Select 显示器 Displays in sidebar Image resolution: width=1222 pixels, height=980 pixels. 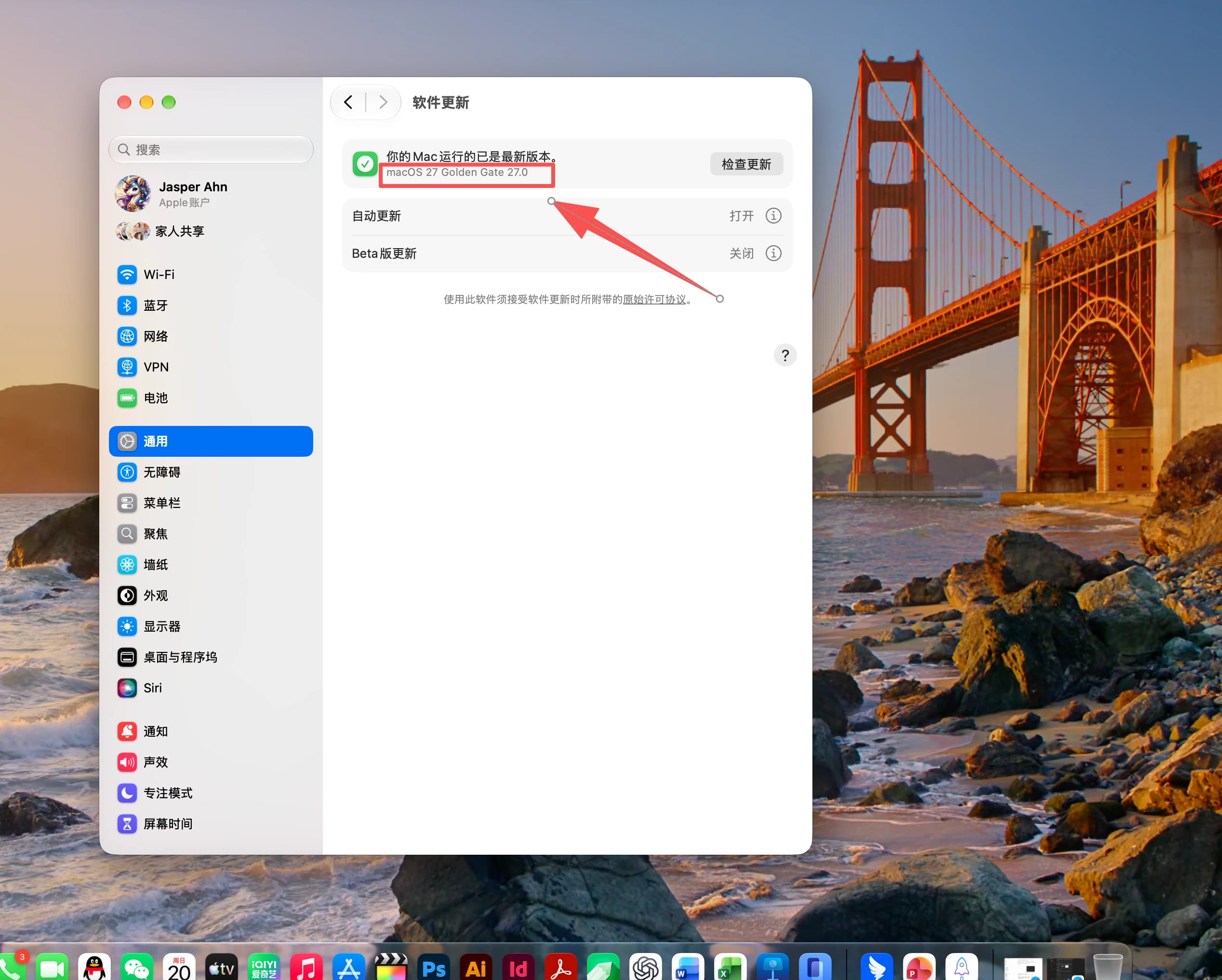click(x=210, y=626)
